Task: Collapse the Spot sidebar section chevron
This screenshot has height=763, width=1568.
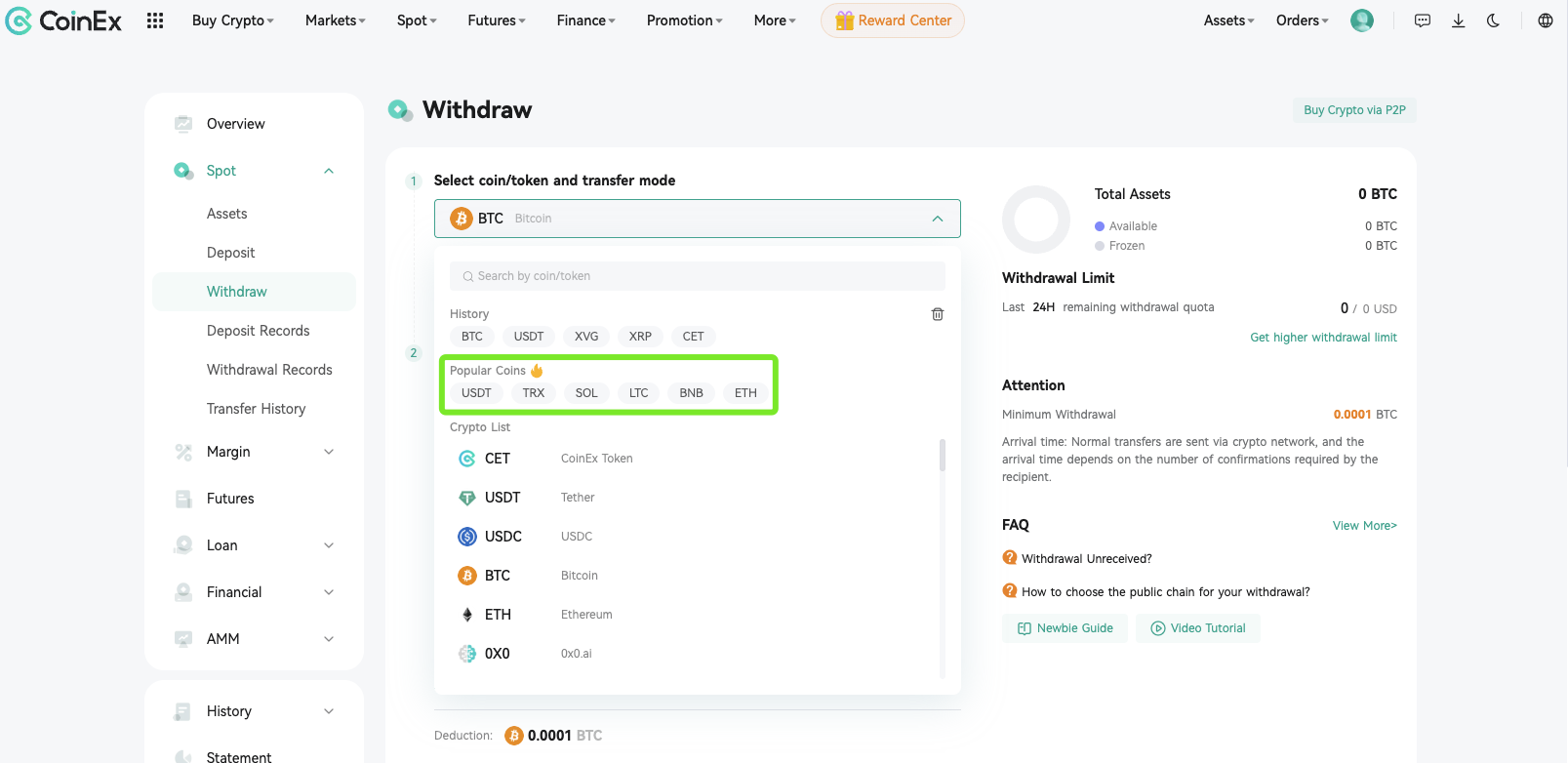Action: coord(329,171)
